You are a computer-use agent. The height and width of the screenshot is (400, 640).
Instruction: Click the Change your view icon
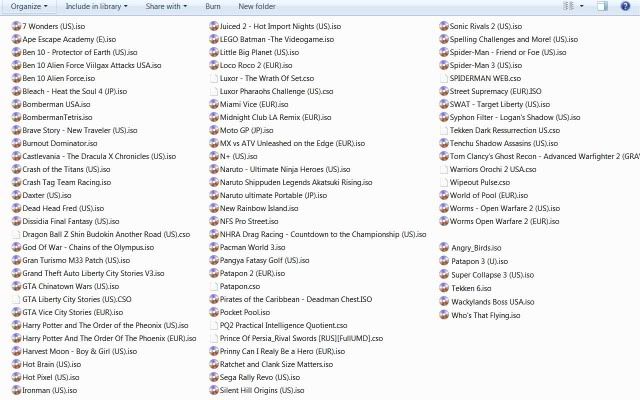(x=568, y=6)
